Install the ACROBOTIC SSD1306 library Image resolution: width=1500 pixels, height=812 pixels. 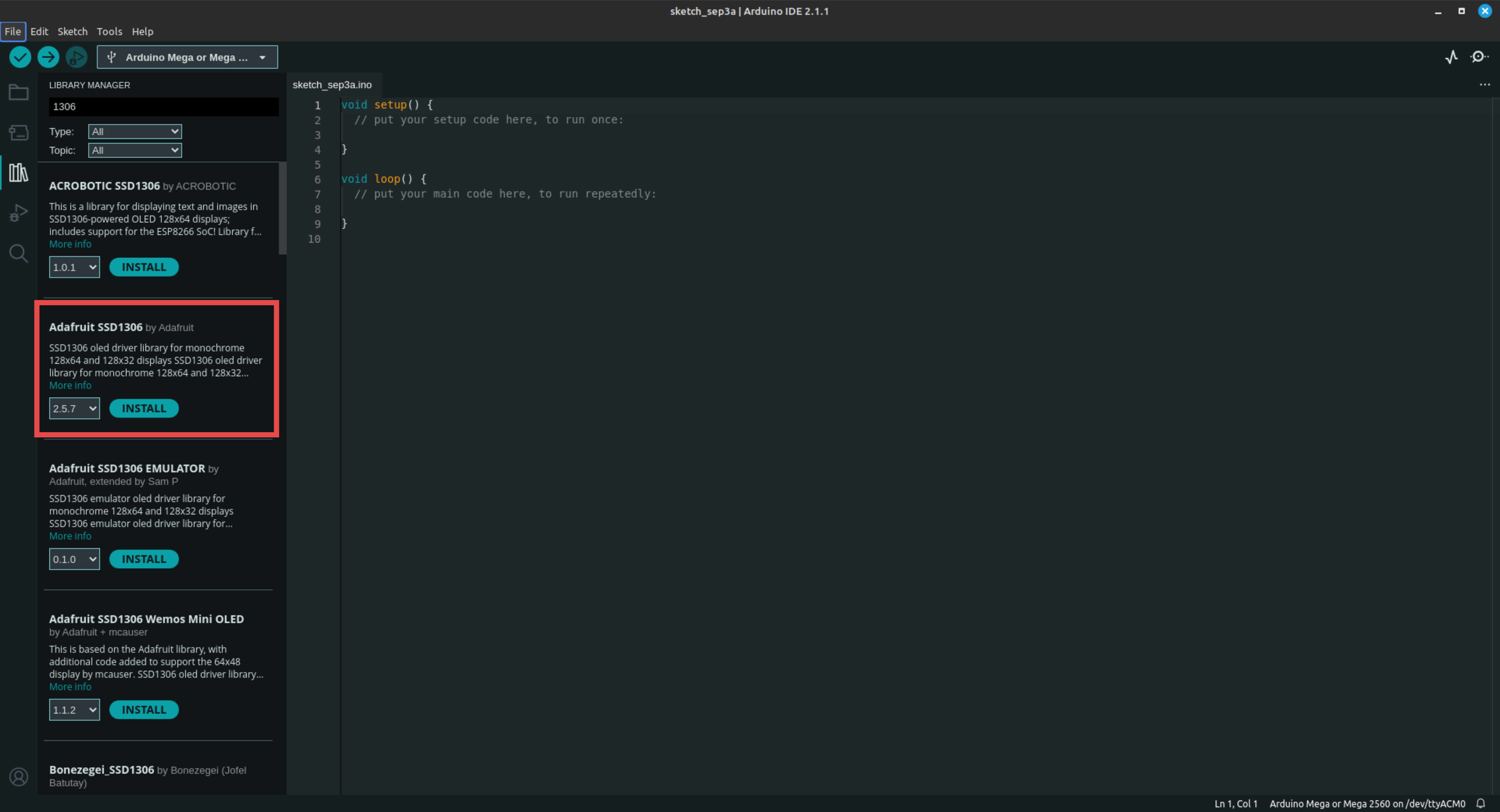[144, 267]
